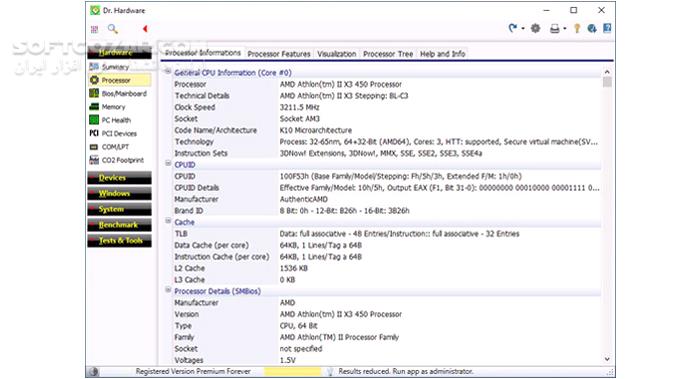700x379 pixels.
Task: Click the Memory module icon
Action: click(94, 107)
